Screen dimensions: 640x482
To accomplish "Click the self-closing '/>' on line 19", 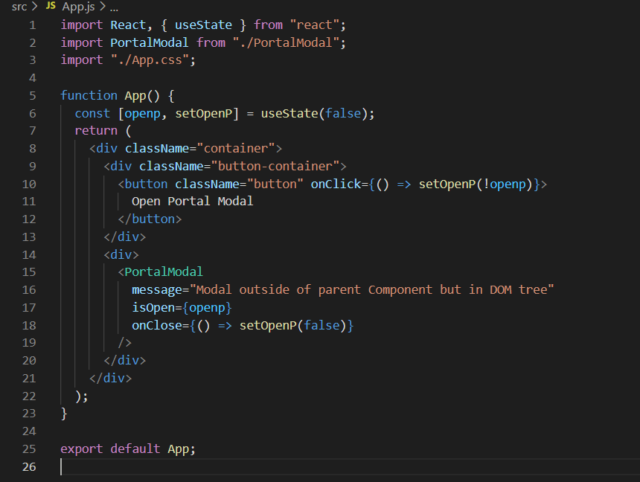I will click(124, 343).
